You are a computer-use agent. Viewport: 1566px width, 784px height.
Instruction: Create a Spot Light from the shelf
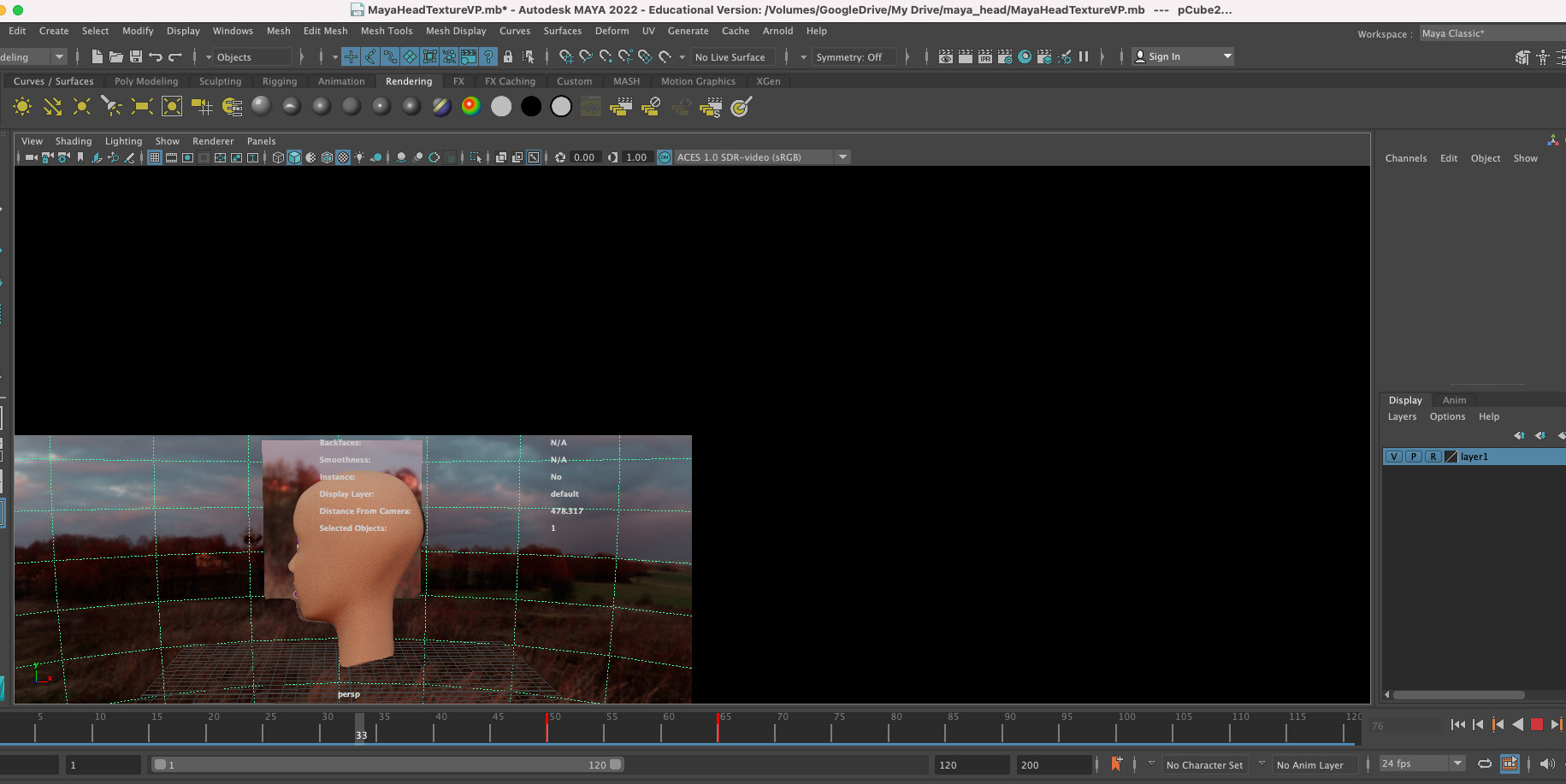pyautogui.click(x=110, y=106)
